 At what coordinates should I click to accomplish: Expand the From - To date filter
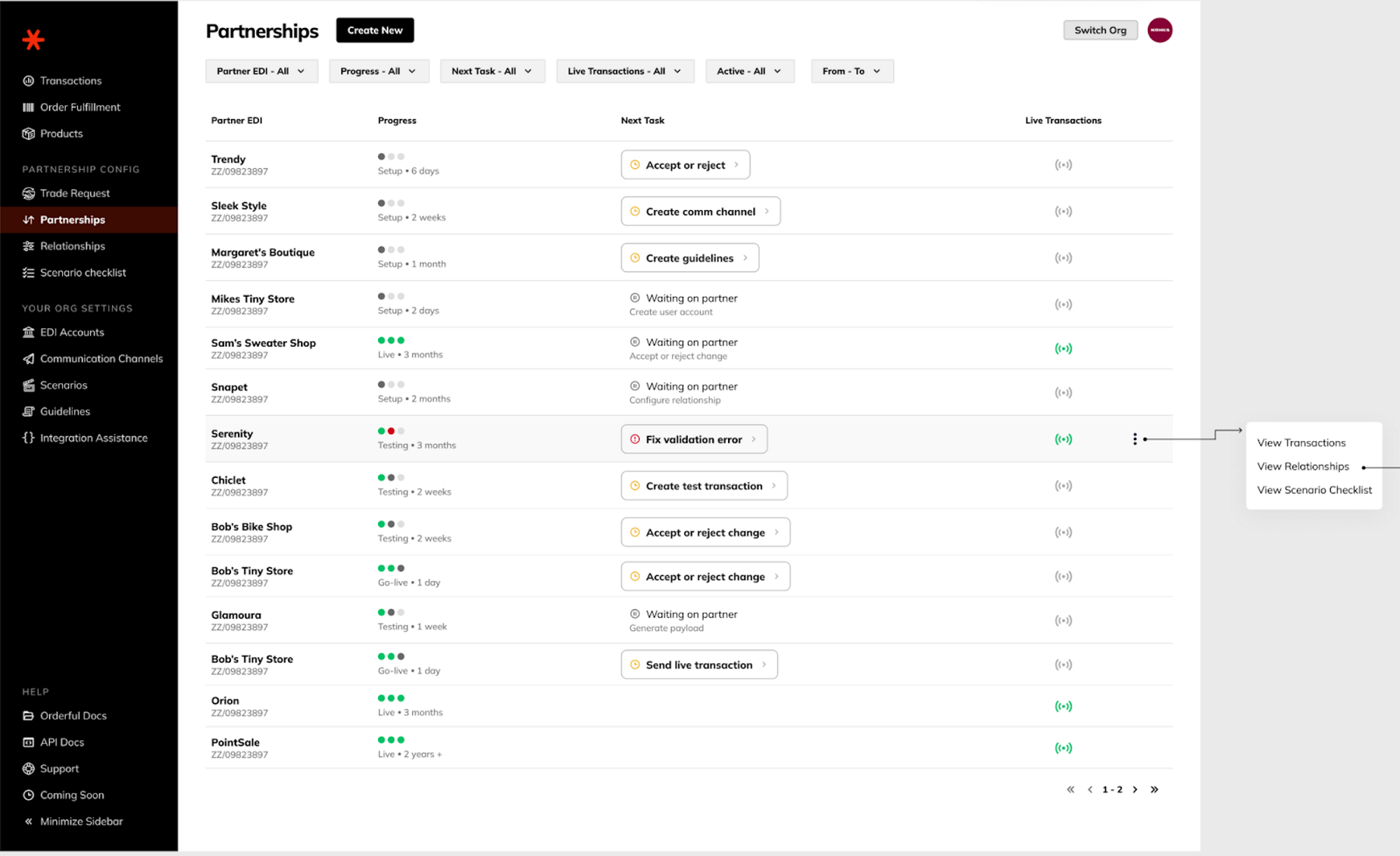point(851,71)
